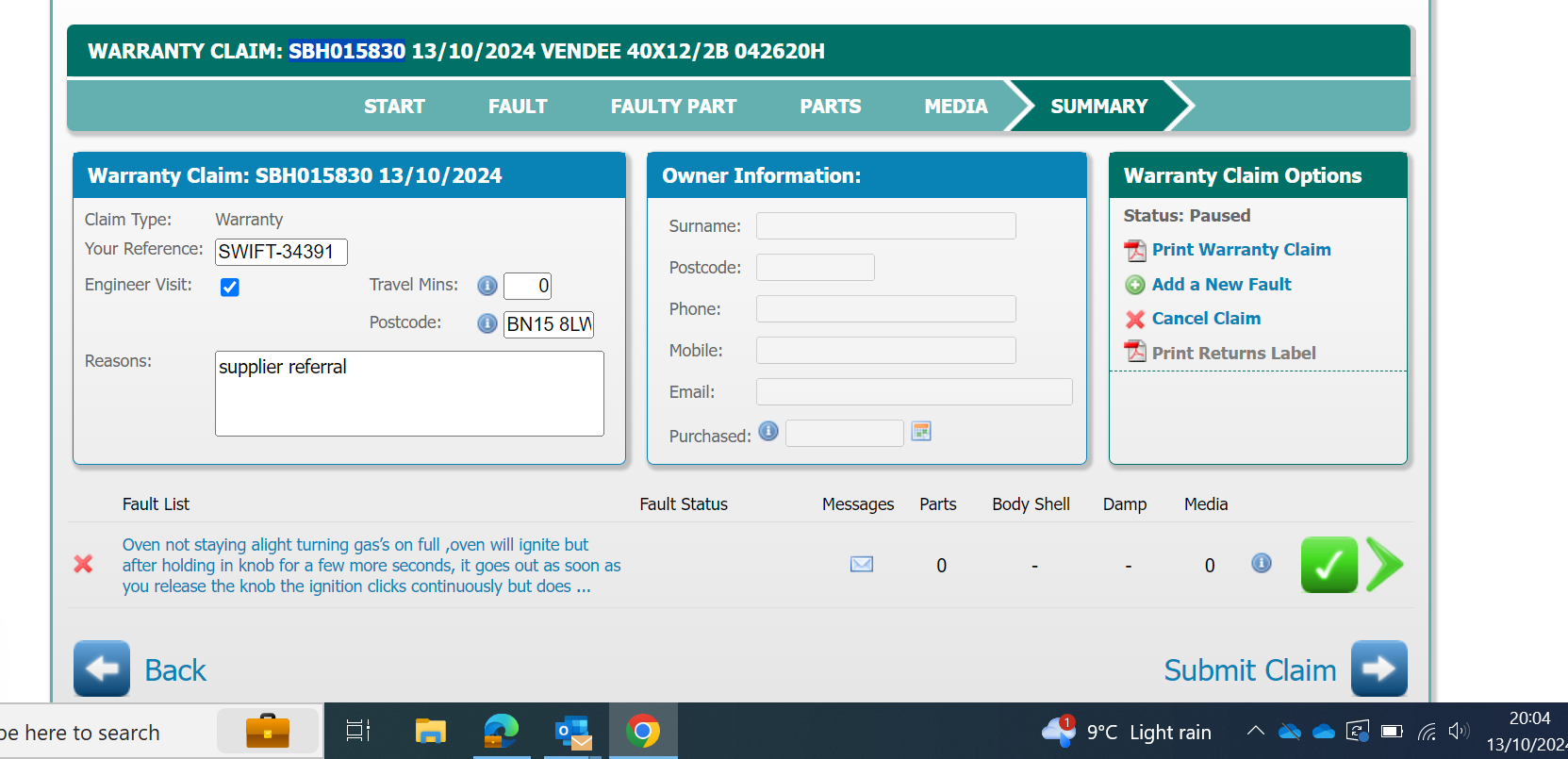This screenshot has height=759, width=1568.
Task: Click the Purchased info icon
Action: pos(768,431)
